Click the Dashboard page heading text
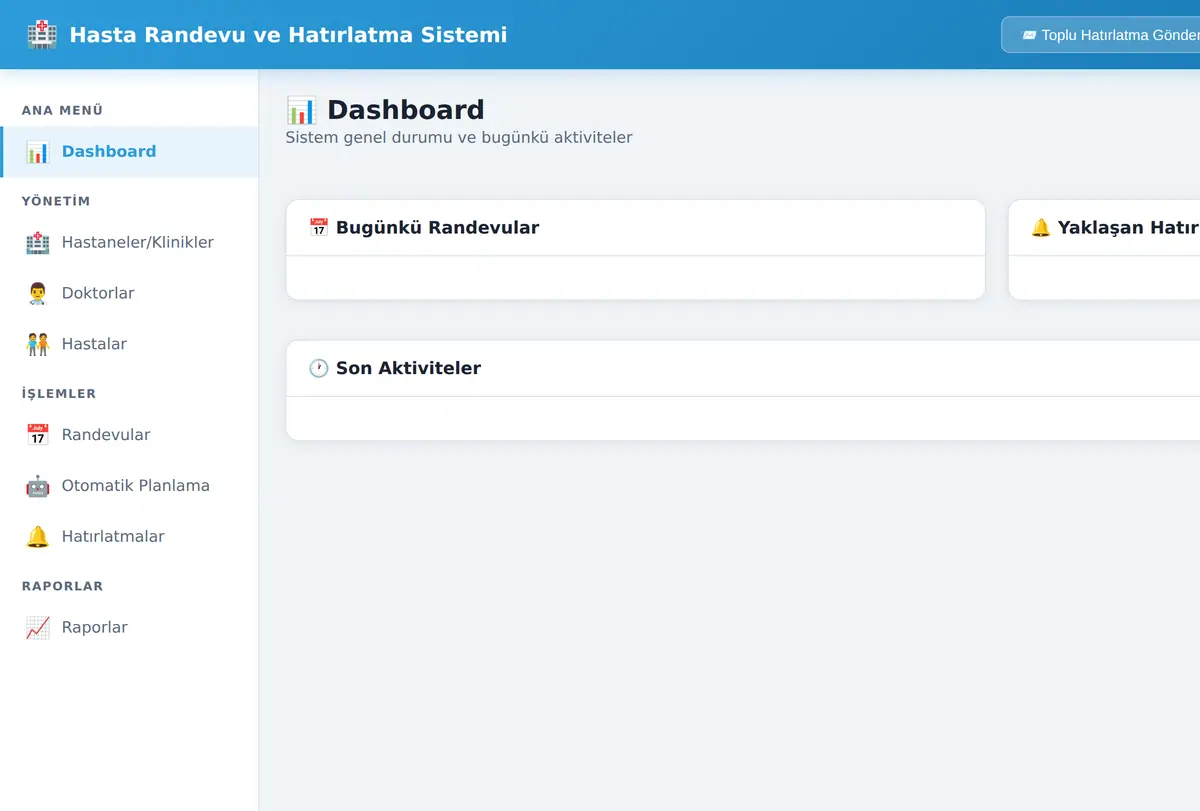Viewport: 1200px width, 811px height. pos(406,110)
